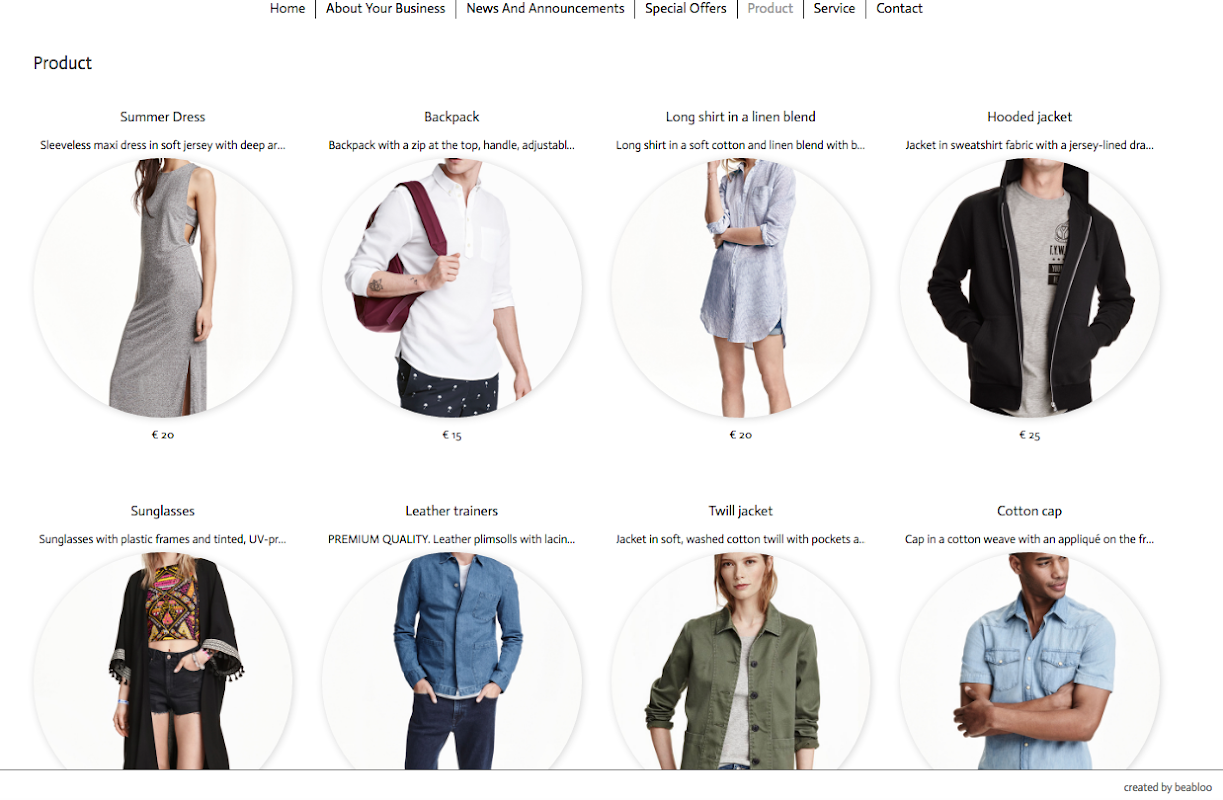Open News And Announcements page
Viewport: 1223px width, 800px height.
(545, 9)
